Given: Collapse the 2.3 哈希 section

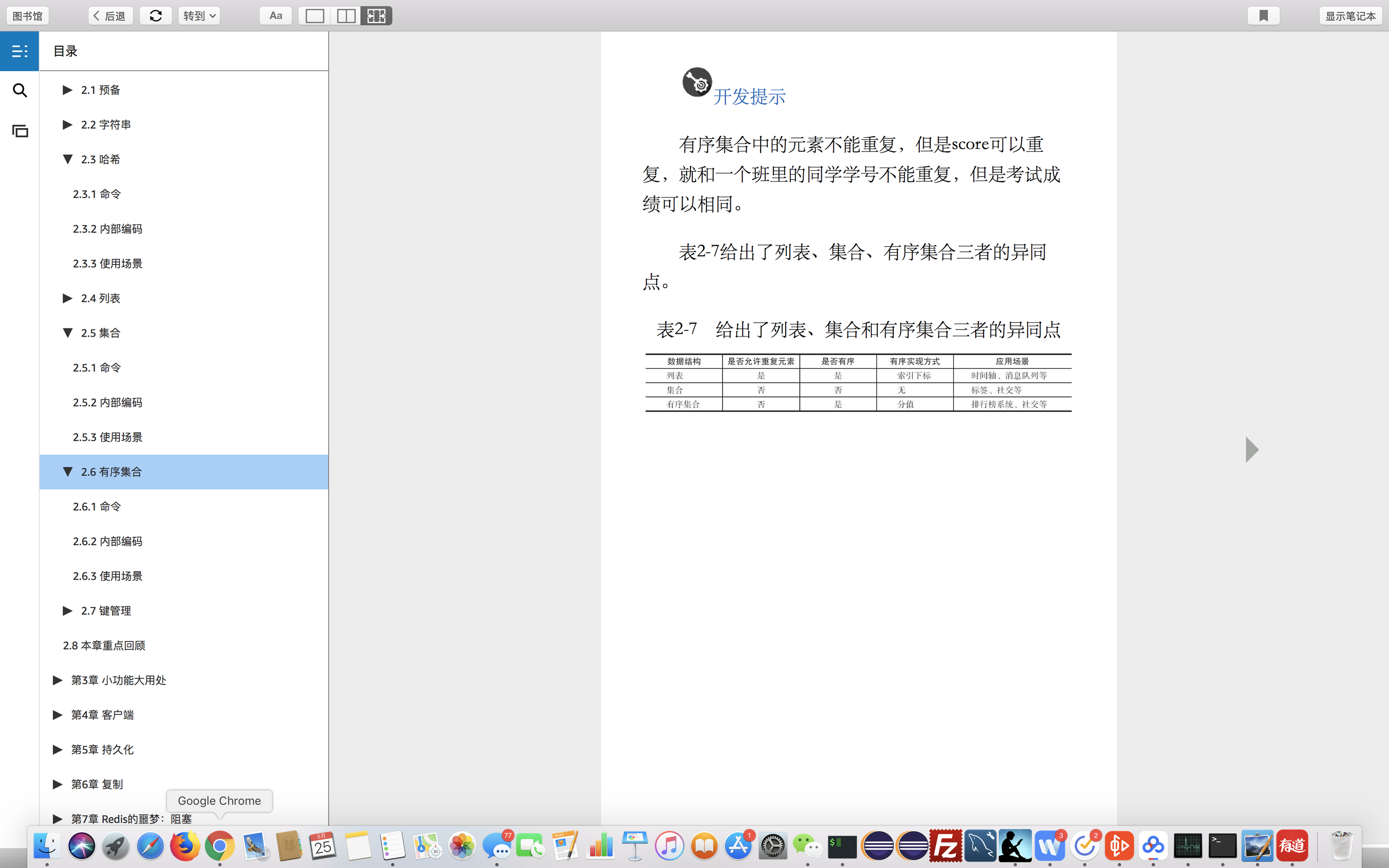Looking at the screenshot, I should click(x=67, y=159).
